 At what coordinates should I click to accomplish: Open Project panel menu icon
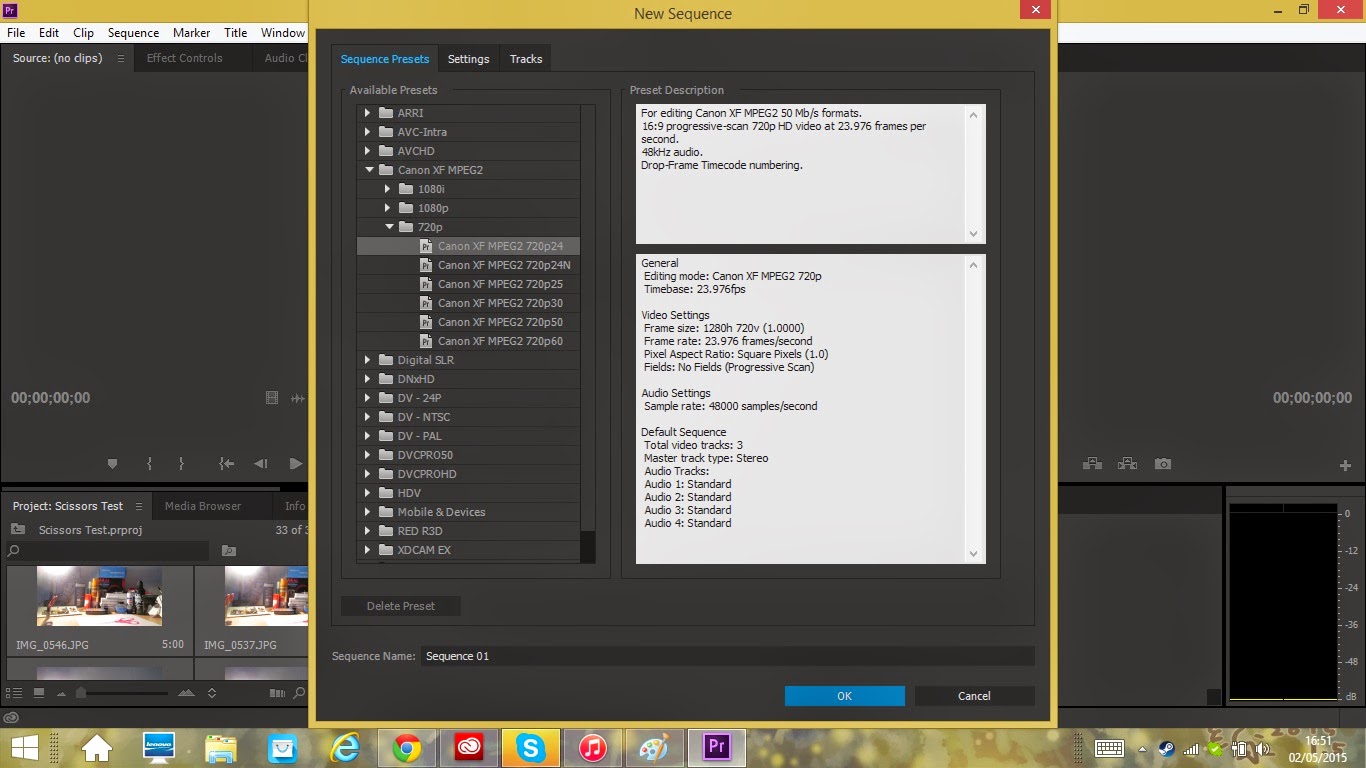pos(137,506)
